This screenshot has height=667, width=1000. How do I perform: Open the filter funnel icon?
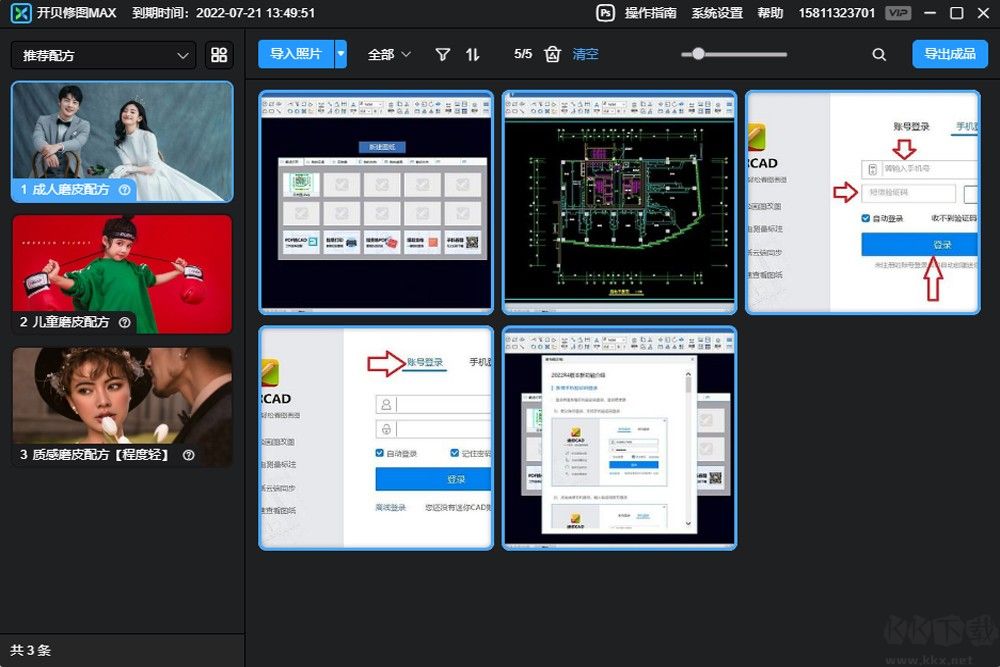[x=443, y=55]
